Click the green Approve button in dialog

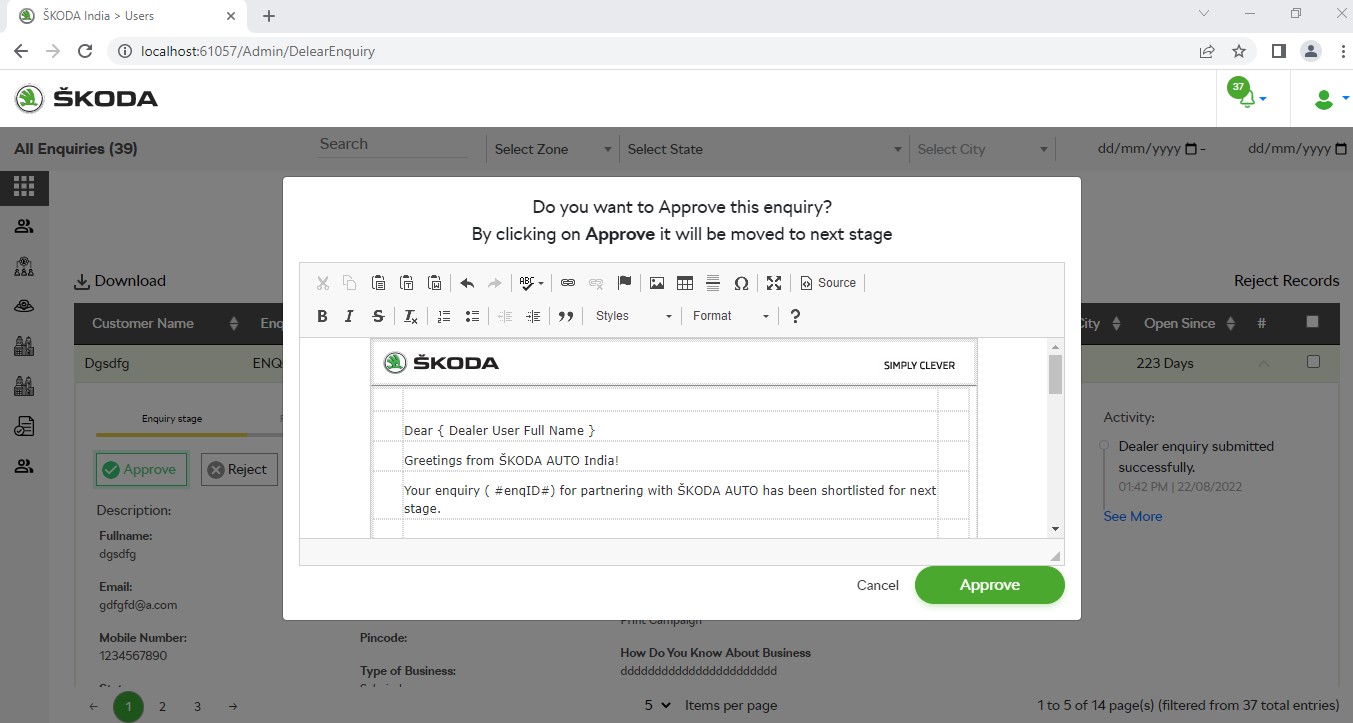pyautogui.click(x=990, y=585)
